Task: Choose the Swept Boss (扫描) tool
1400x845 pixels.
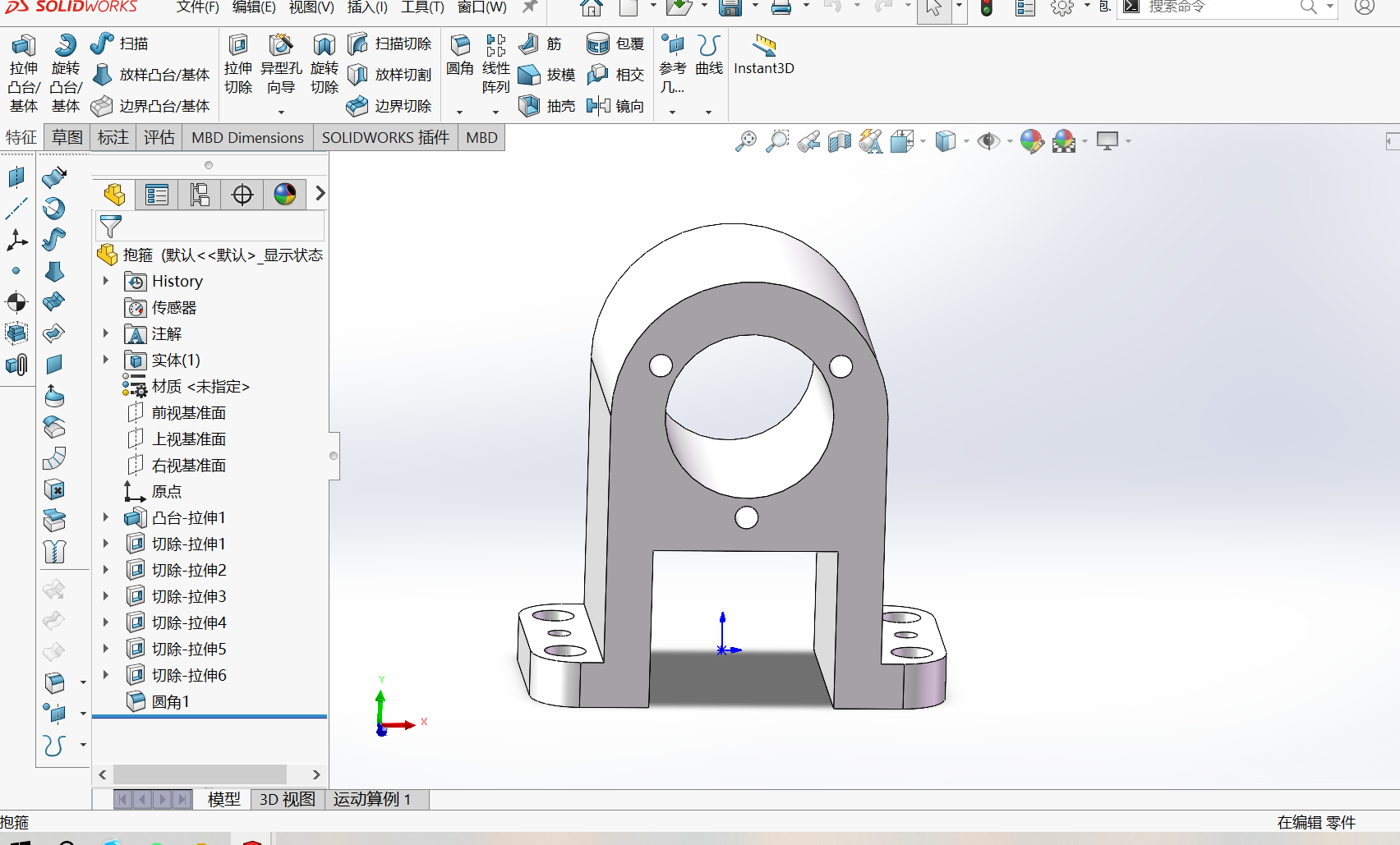Action: click(120, 44)
